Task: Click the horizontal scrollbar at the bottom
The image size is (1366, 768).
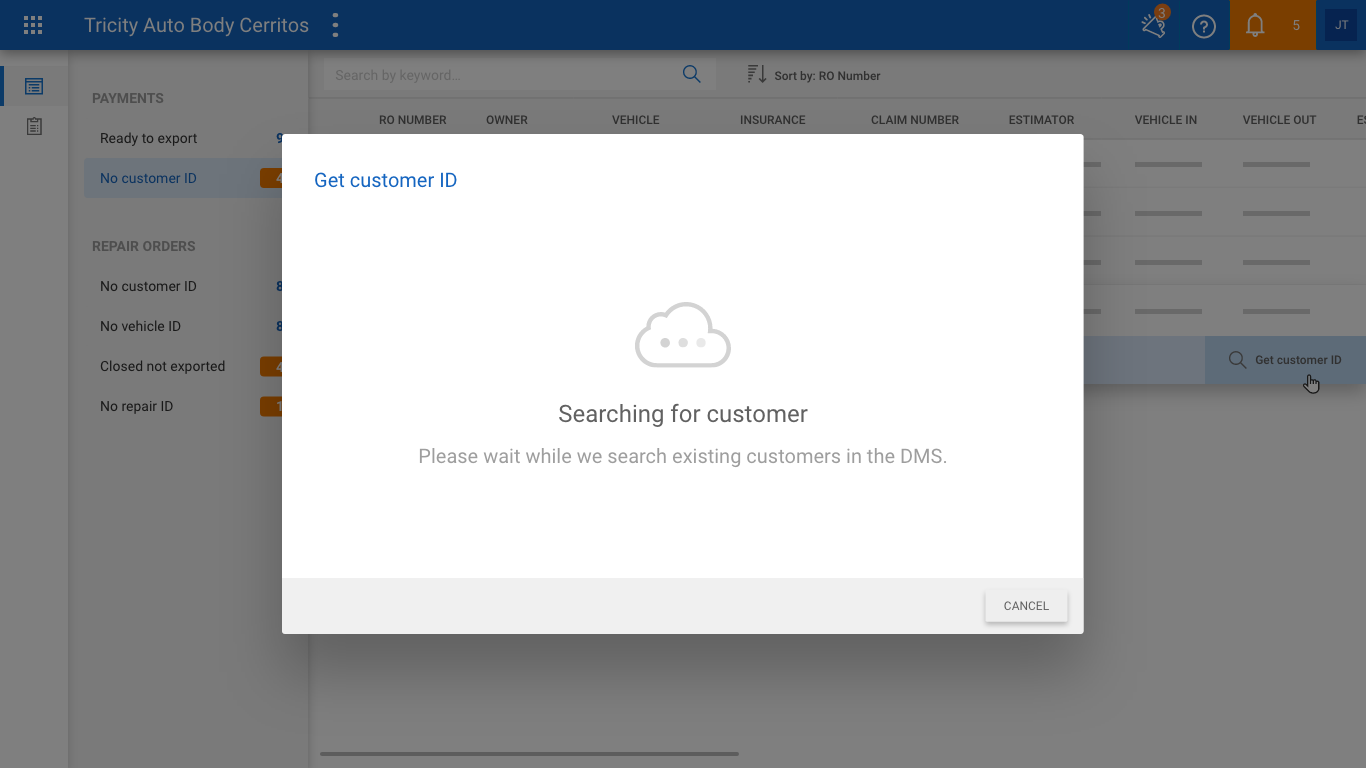Action: click(x=529, y=754)
